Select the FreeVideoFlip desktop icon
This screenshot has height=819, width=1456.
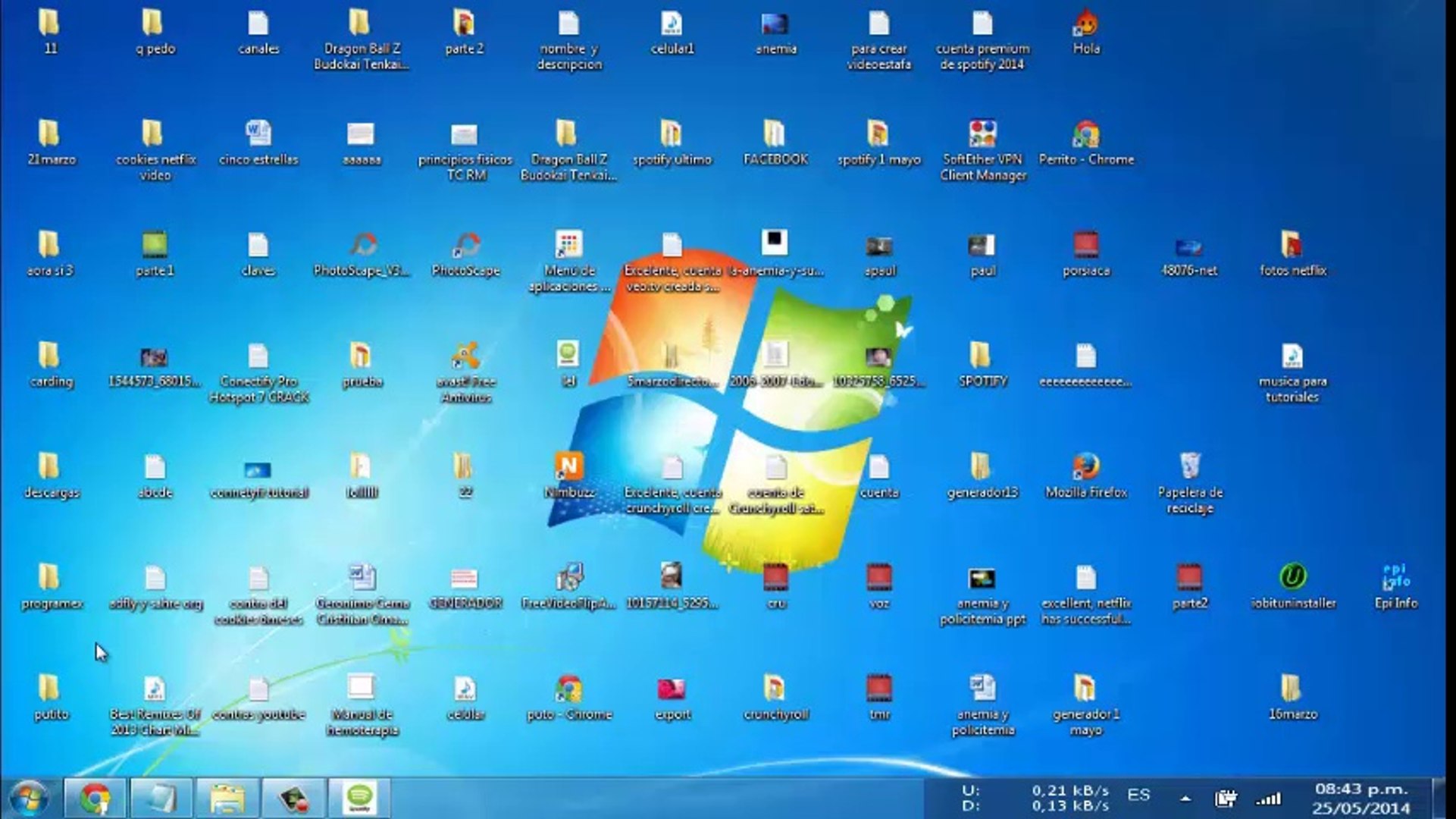point(568,586)
